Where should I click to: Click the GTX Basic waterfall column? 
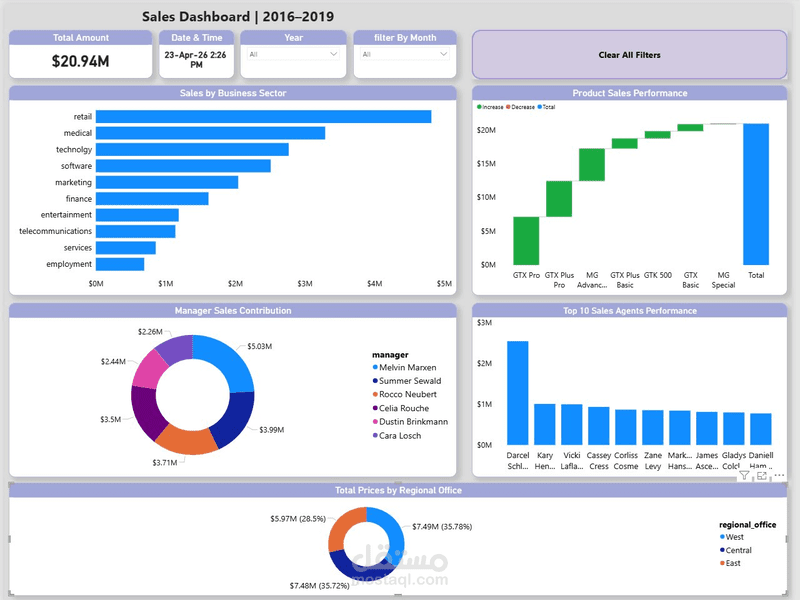click(690, 128)
